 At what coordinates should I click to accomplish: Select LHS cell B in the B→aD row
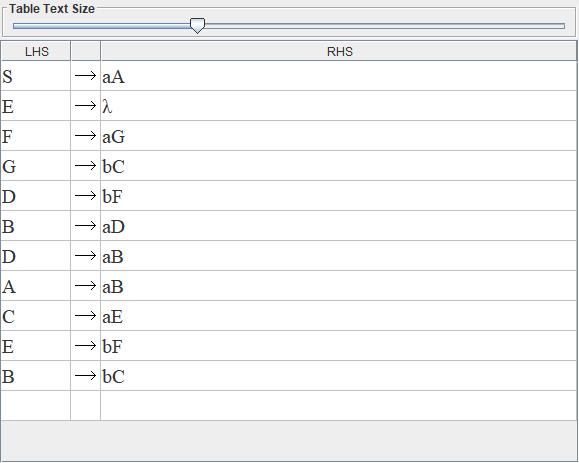click(x=36, y=226)
